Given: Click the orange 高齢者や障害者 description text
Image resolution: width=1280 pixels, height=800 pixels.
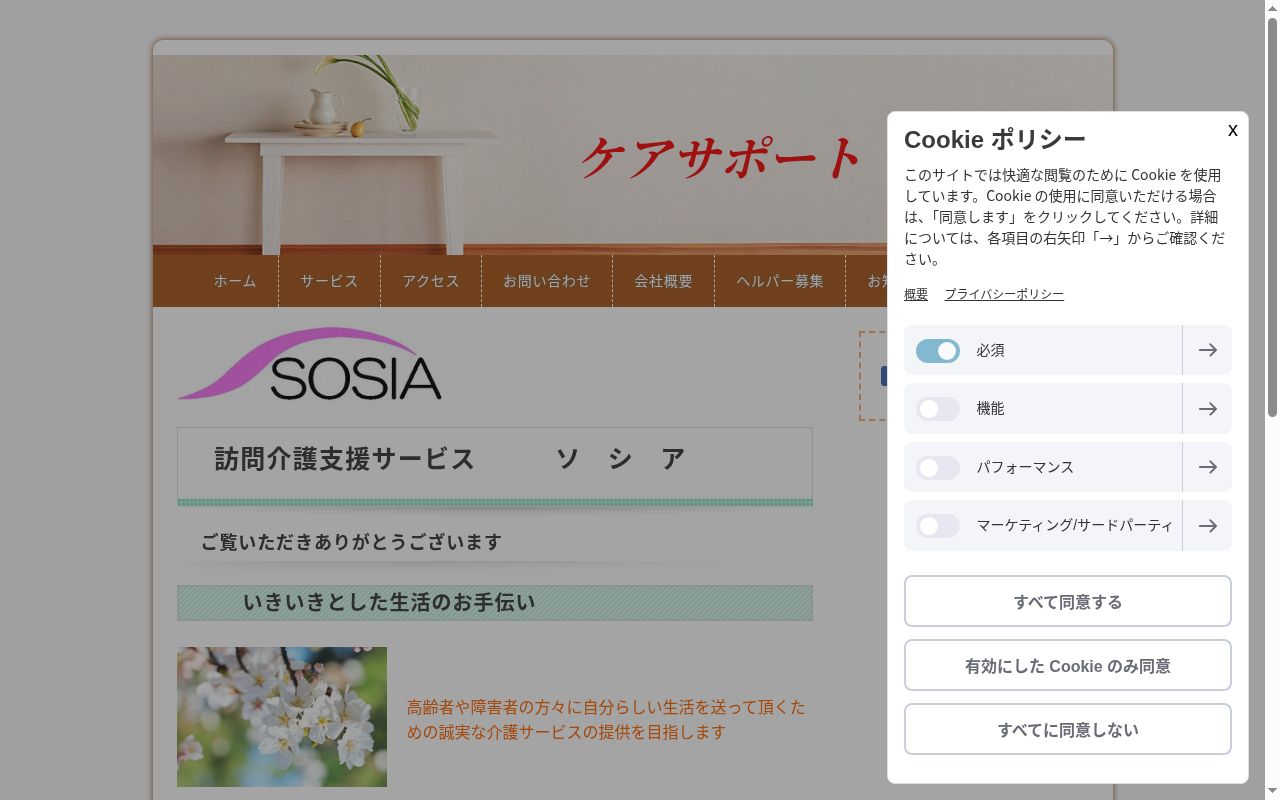Looking at the screenshot, I should (x=606, y=719).
